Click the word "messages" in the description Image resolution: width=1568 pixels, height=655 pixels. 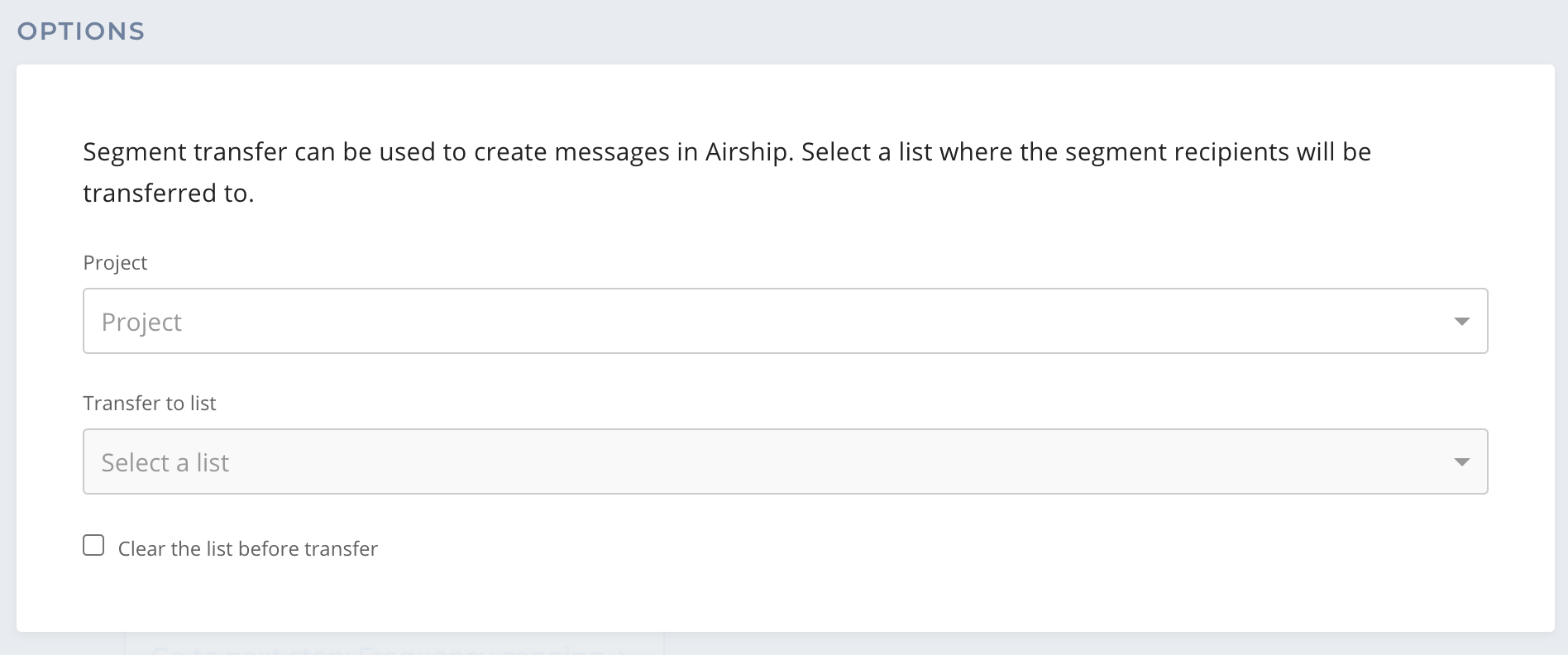pyautogui.click(x=611, y=152)
